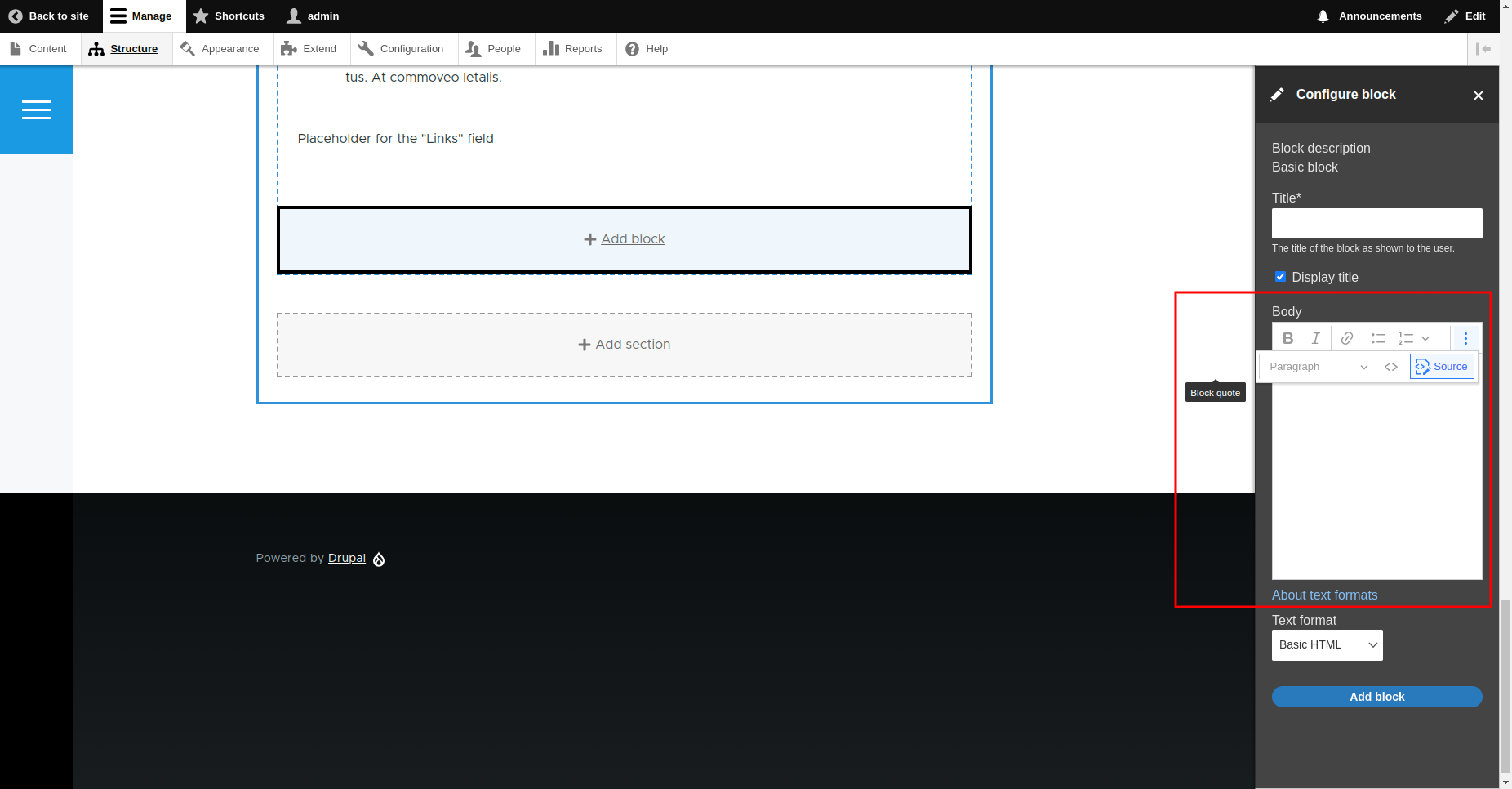Create a bulleted list in the editor
Screen dimensions: 1512x789
tap(1376, 337)
